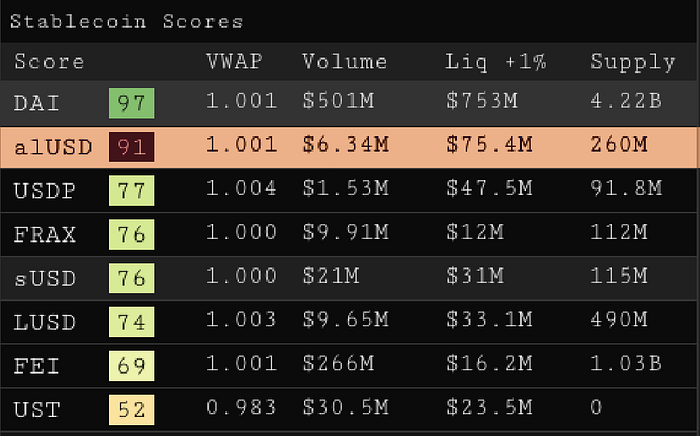Click USDP supply 91.8M
This screenshot has width=700, height=436.
(626, 188)
